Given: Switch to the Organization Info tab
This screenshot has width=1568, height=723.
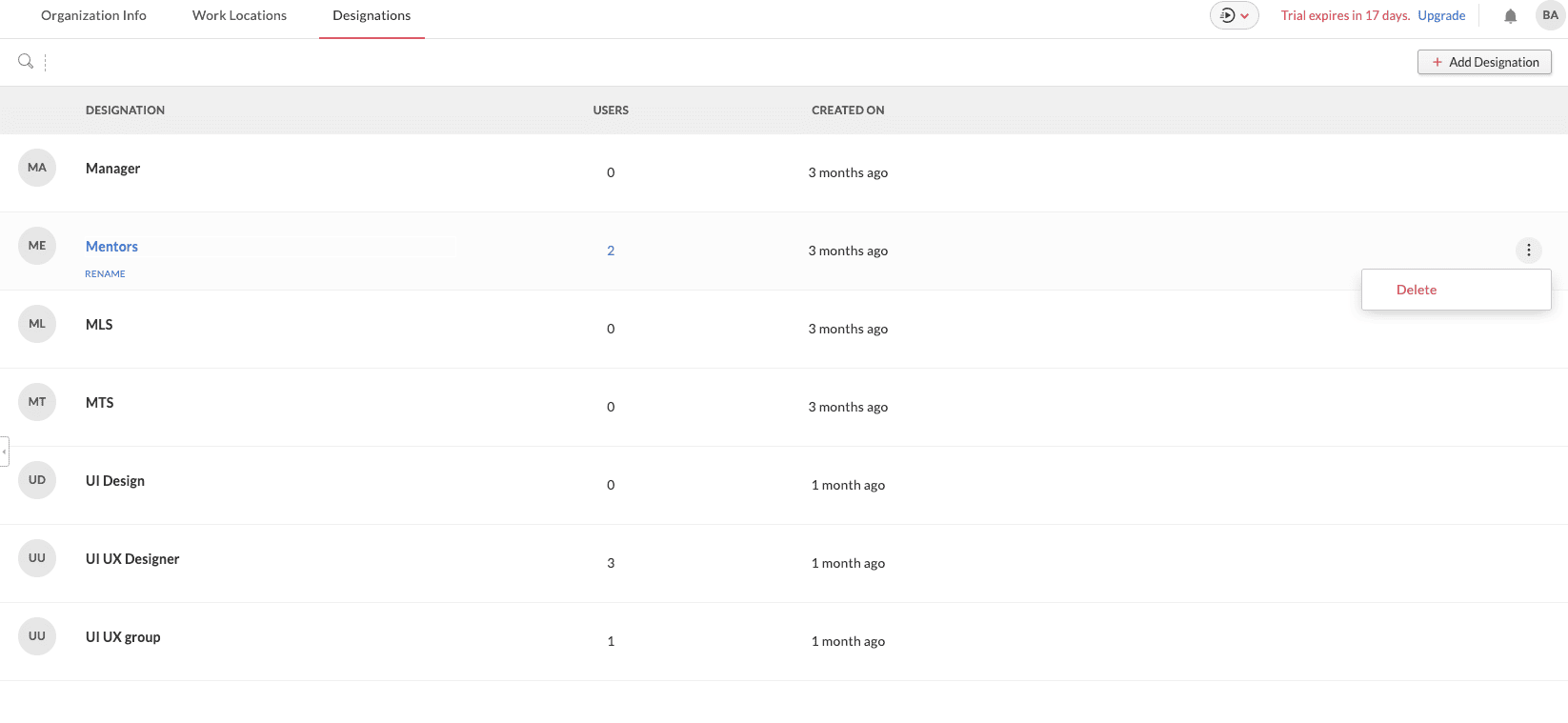Looking at the screenshot, I should coord(93,16).
